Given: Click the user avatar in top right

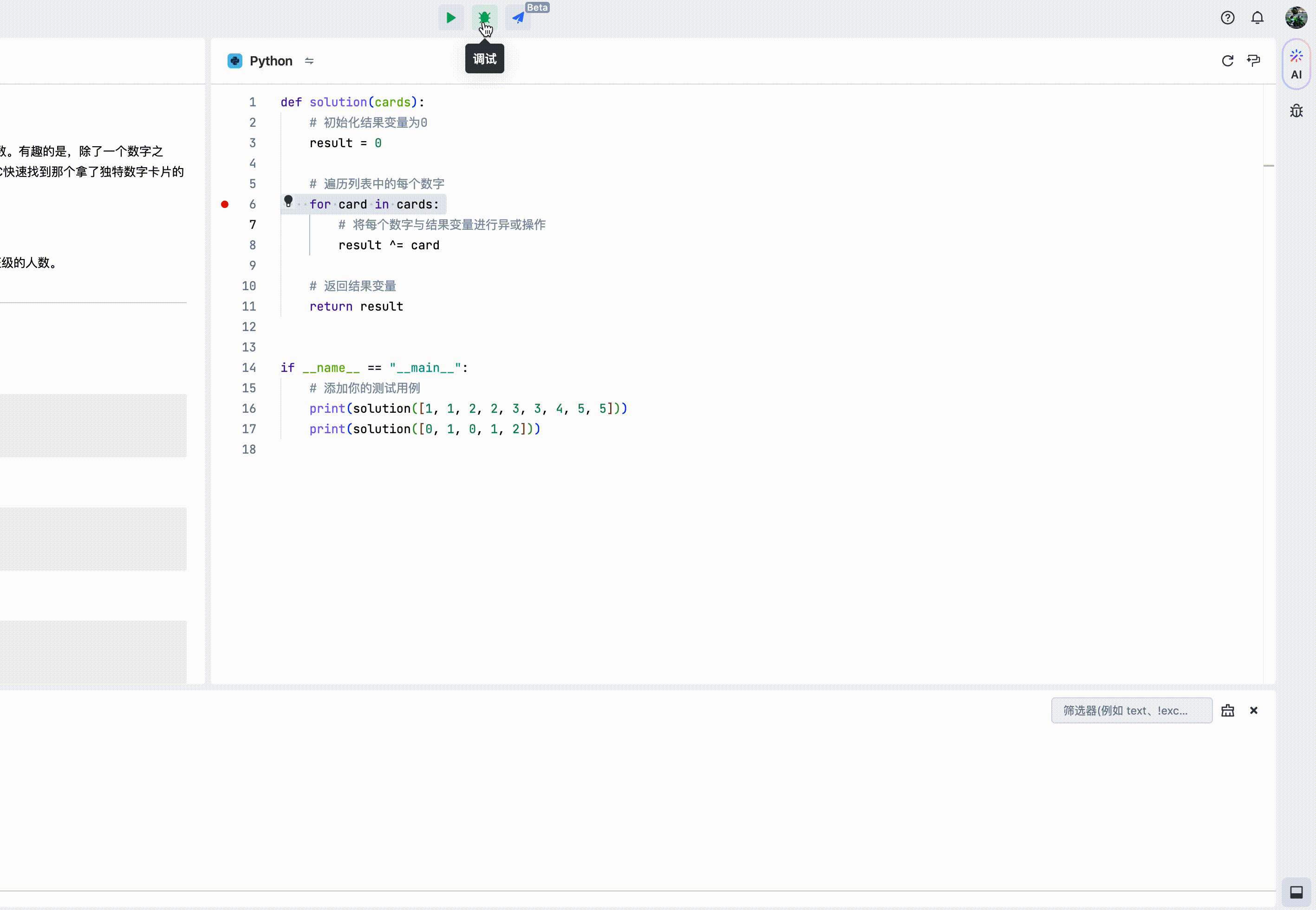Looking at the screenshot, I should click(1296, 18).
